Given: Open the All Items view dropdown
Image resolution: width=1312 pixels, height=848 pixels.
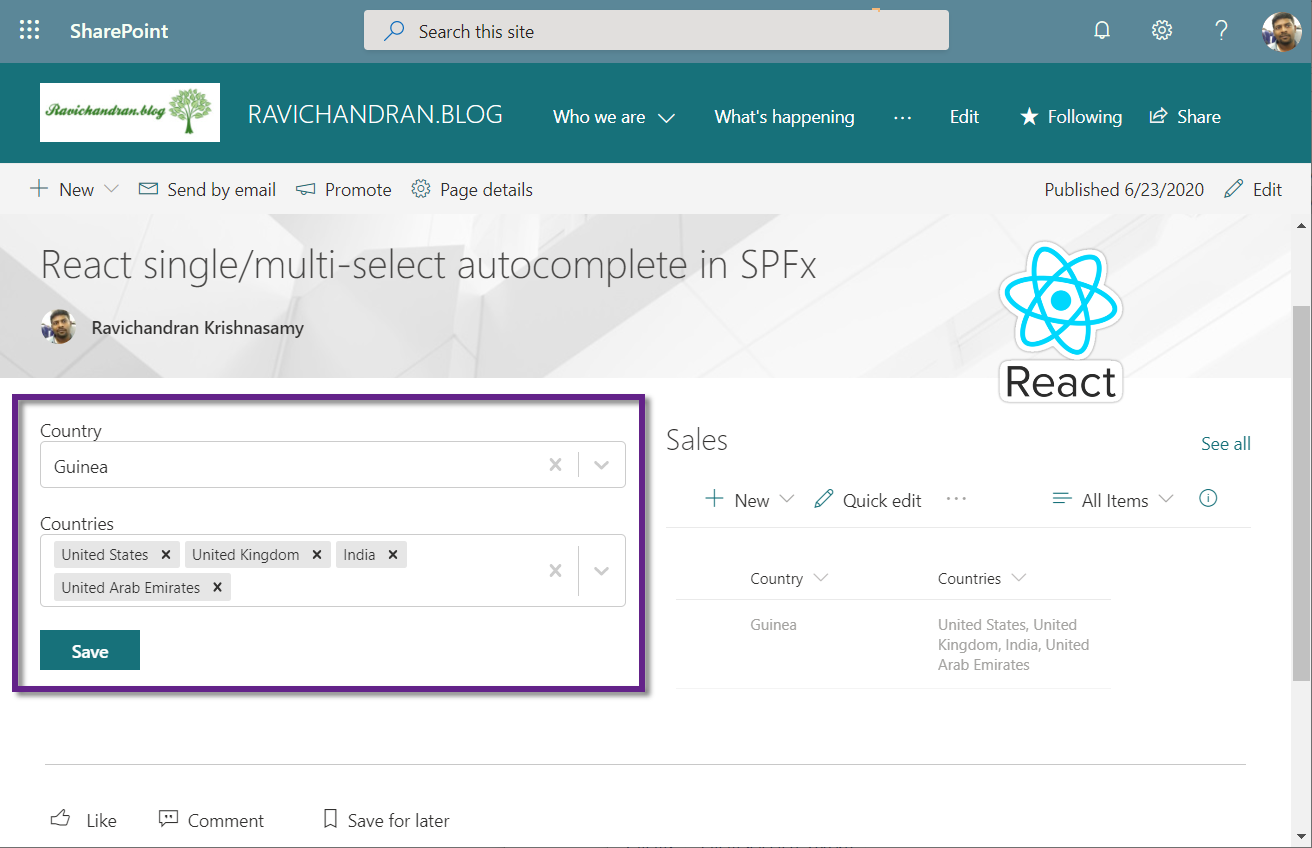Looking at the screenshot, I should (1113, 500).
